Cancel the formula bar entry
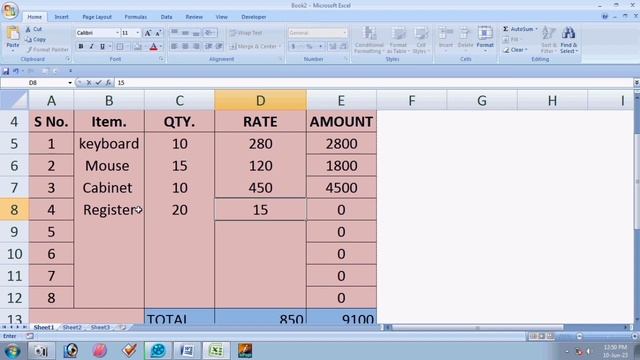This screenshot has width=640, height=360. click(x=89, y=83)
